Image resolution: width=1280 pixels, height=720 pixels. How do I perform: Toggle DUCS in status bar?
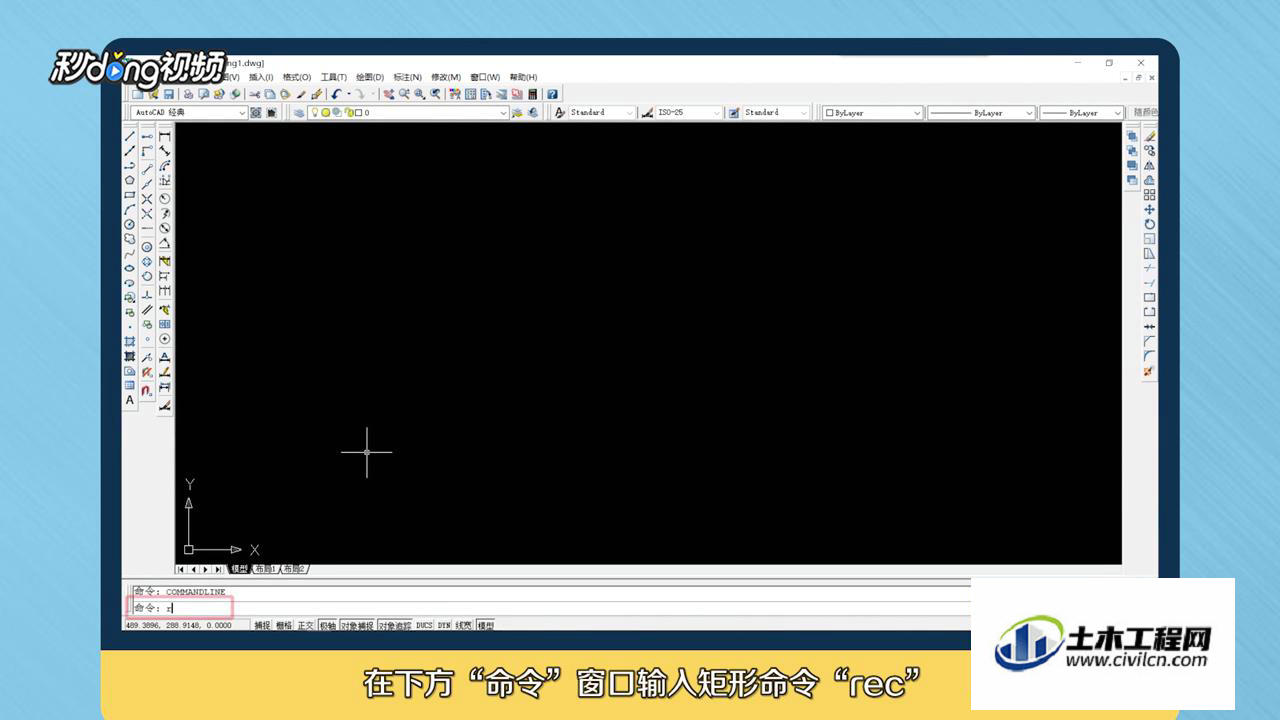(x=424, y=626)
